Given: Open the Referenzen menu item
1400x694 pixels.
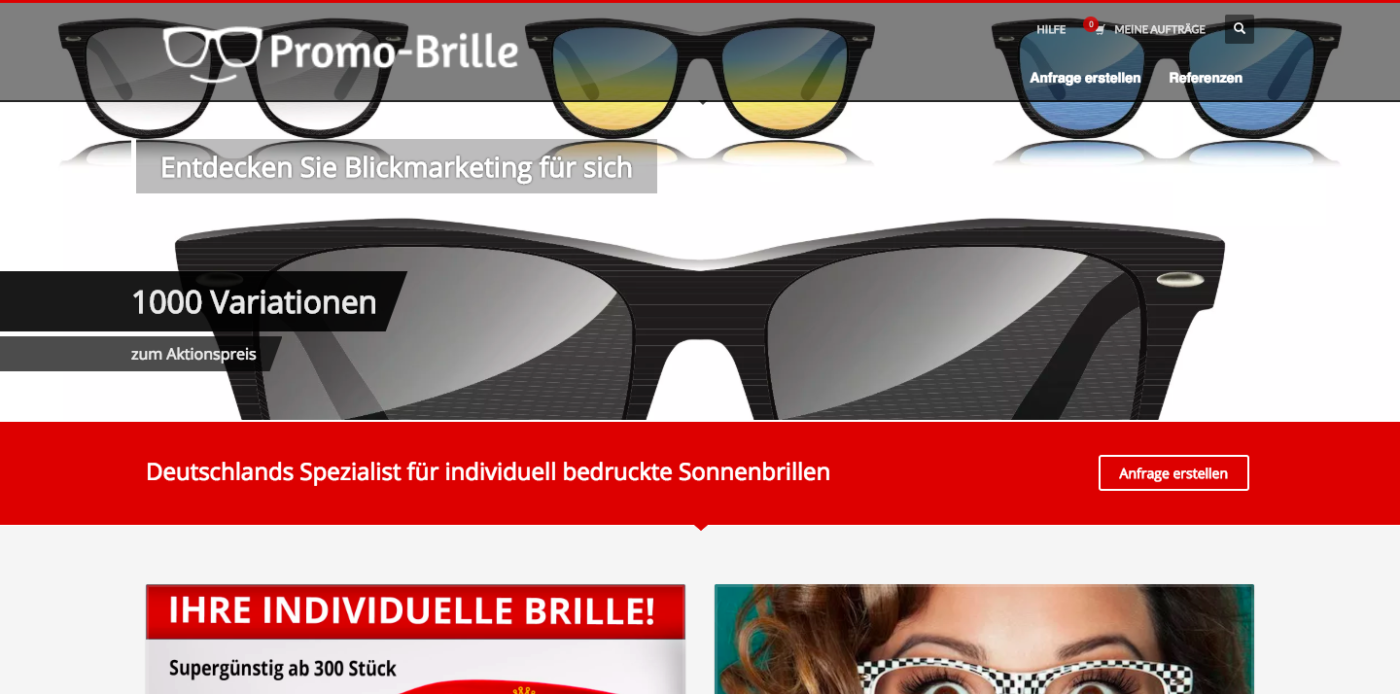Looking at the screenshot, I should (x=1206, y=78).
